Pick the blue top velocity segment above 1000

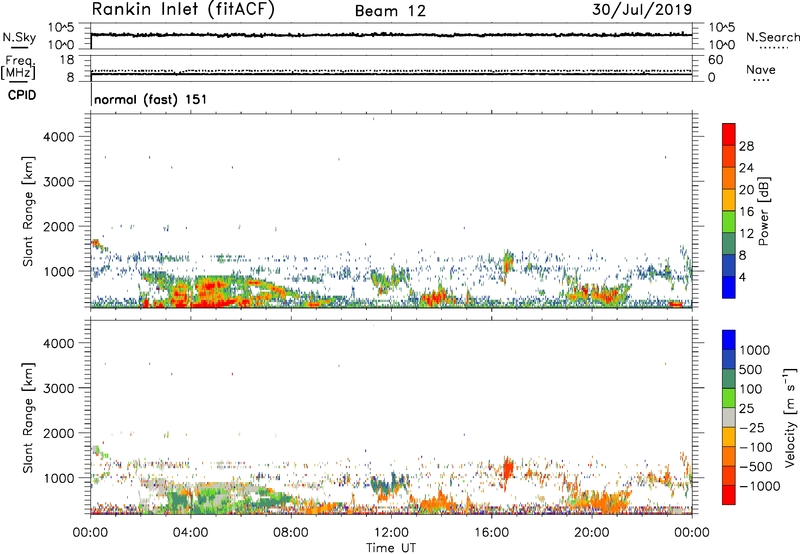729,340
